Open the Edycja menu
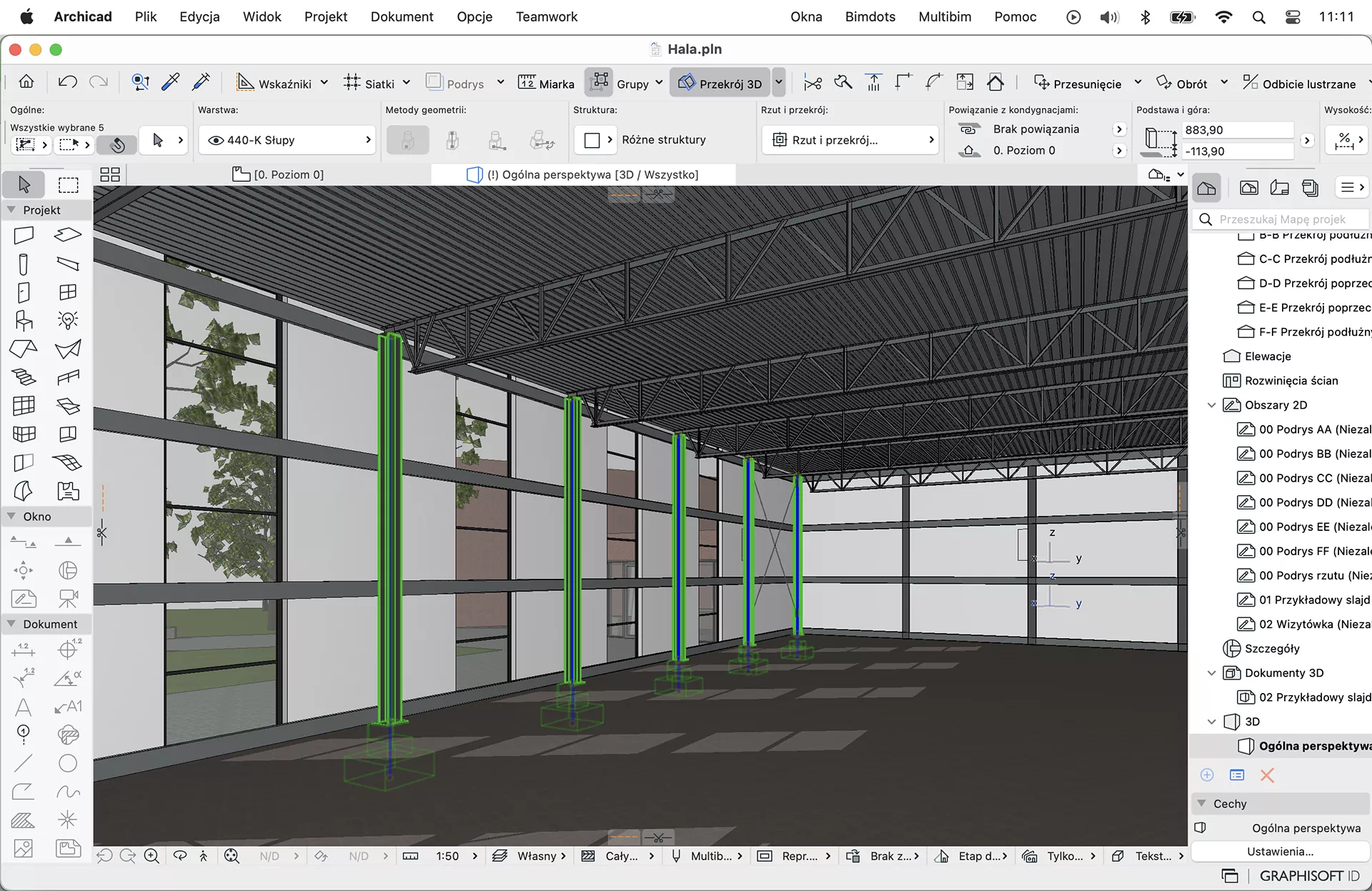This screenshot has height=891, width=1372. coord(199,16)
